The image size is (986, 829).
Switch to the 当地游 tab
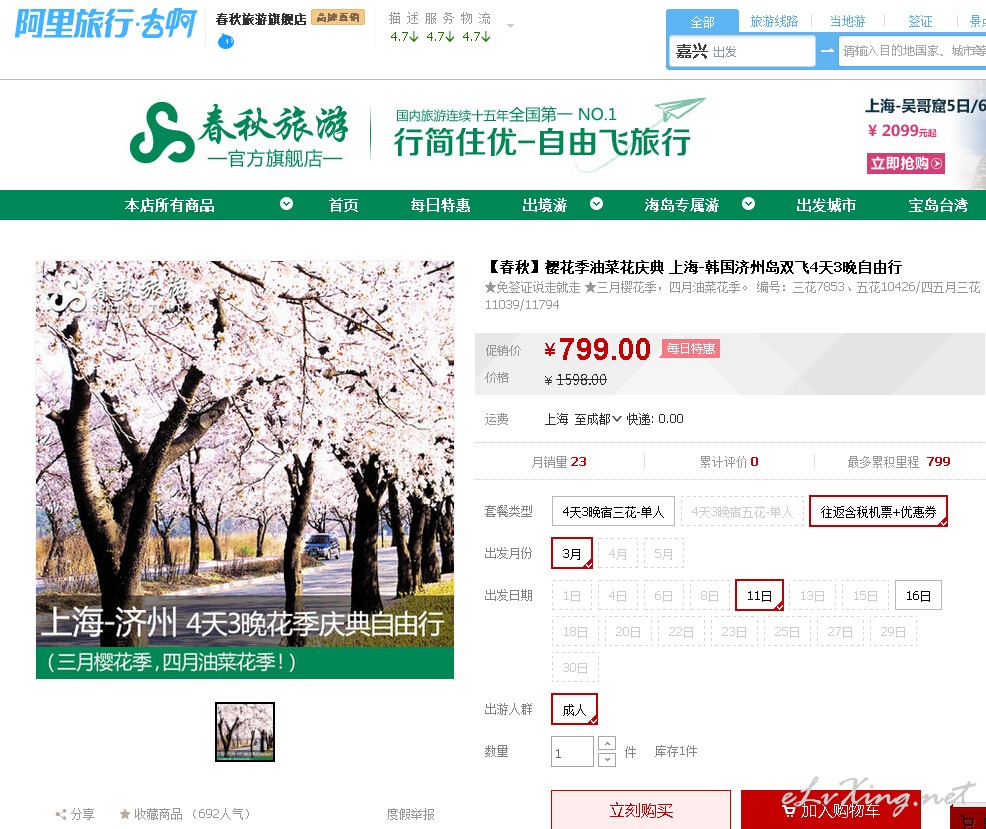point(847,21)
